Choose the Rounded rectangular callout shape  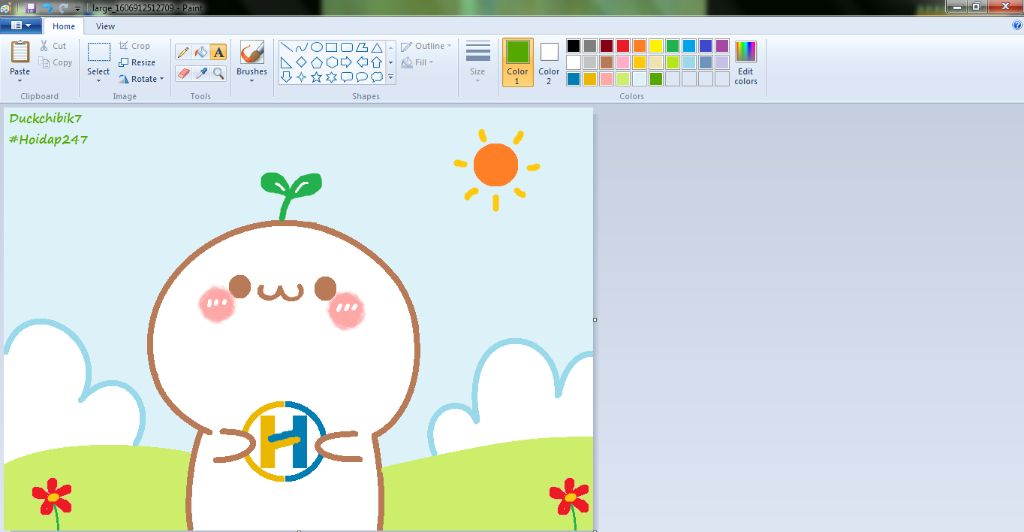pos(346,77)
